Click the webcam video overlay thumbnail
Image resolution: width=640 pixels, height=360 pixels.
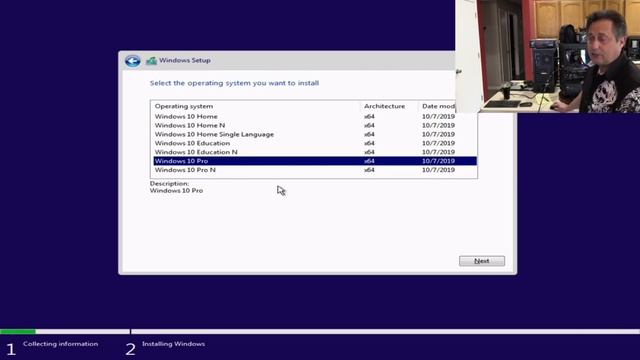[547, 56]
